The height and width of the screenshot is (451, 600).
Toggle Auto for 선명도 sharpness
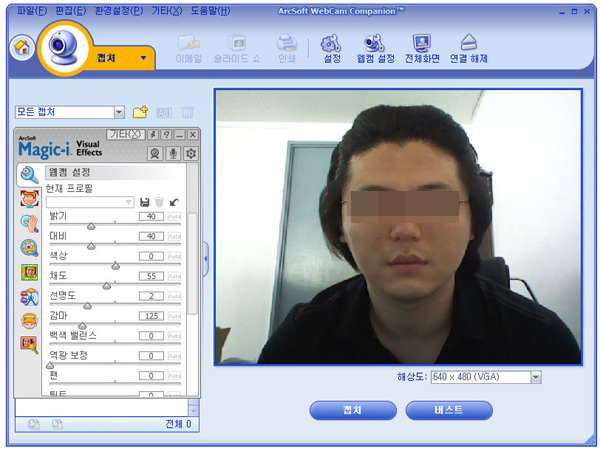click(x=174, y=296)
